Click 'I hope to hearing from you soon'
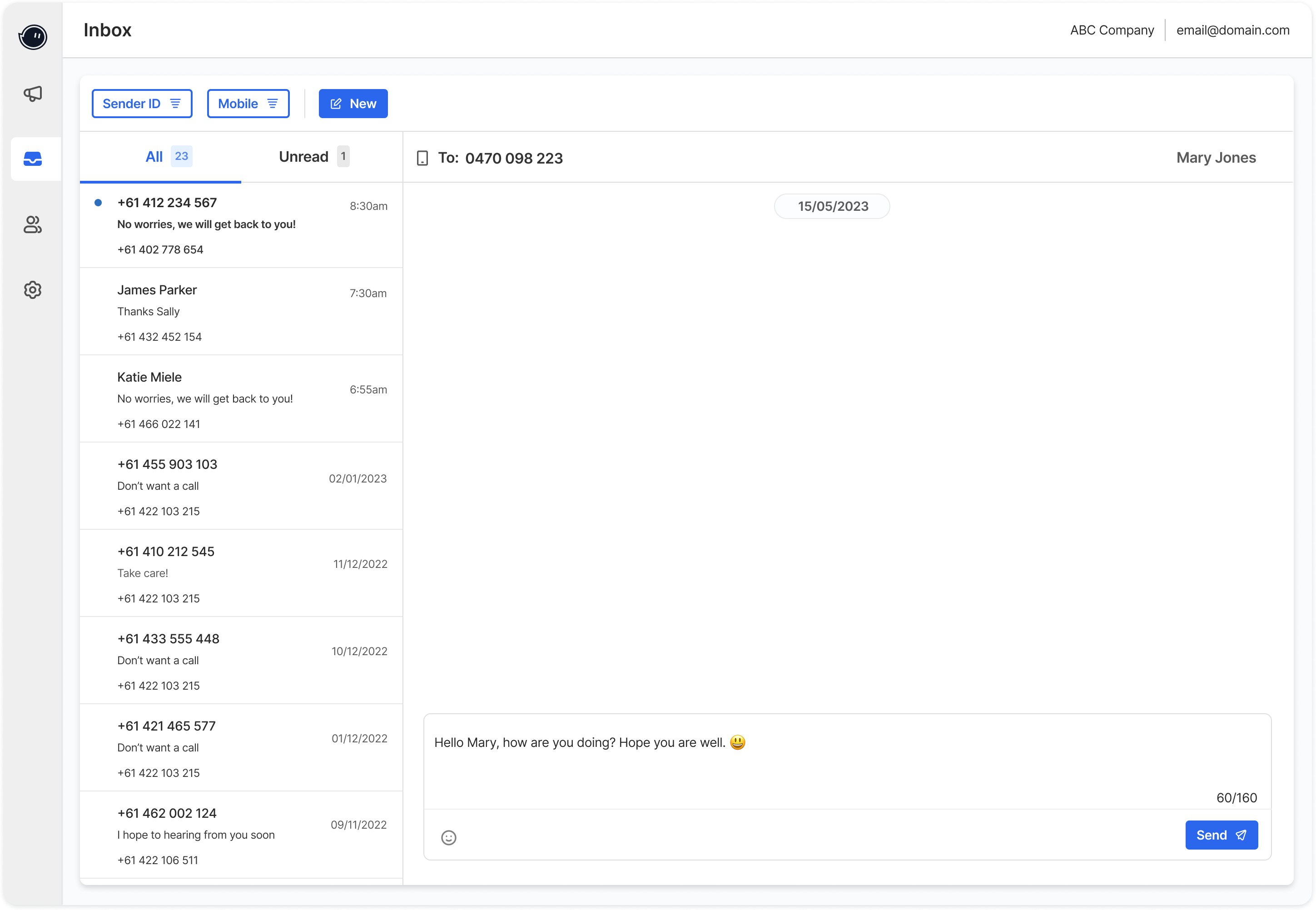 pos(196,835)
